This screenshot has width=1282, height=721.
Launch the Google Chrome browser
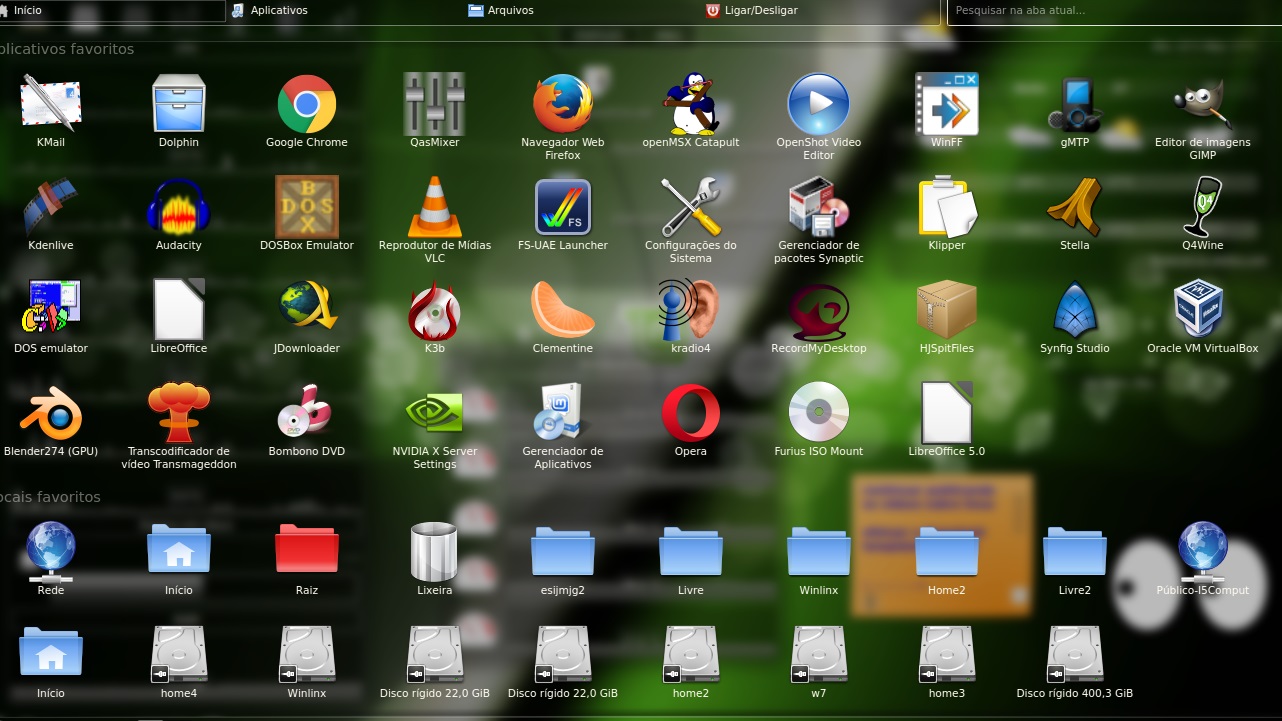[306, 105]
